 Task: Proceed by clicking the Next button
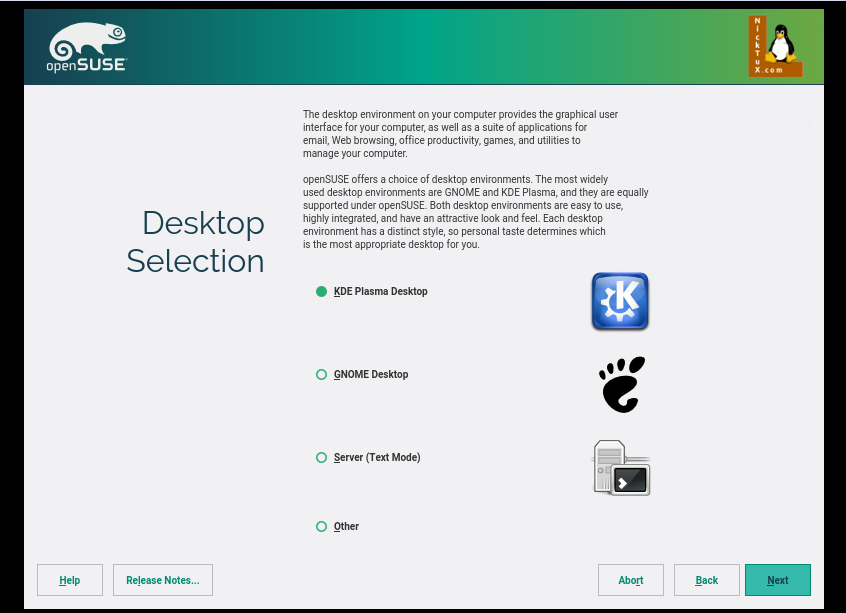click(778, 580)
